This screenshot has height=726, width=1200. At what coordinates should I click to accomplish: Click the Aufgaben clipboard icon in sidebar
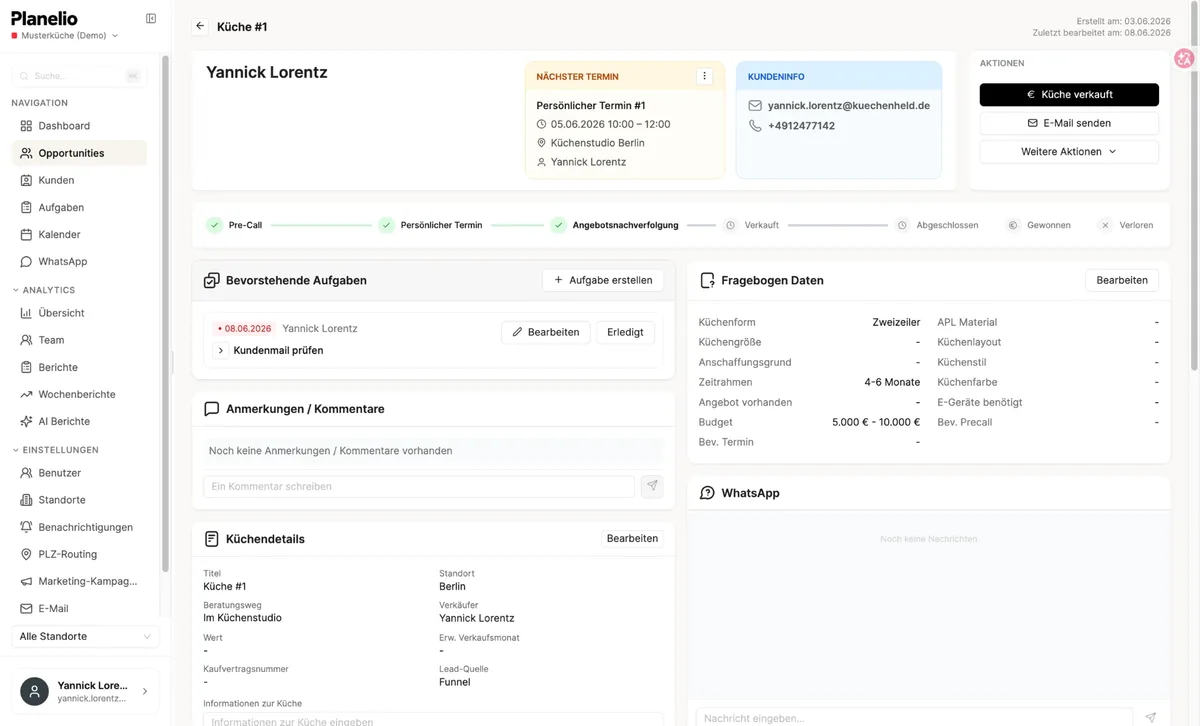point(26,207)
